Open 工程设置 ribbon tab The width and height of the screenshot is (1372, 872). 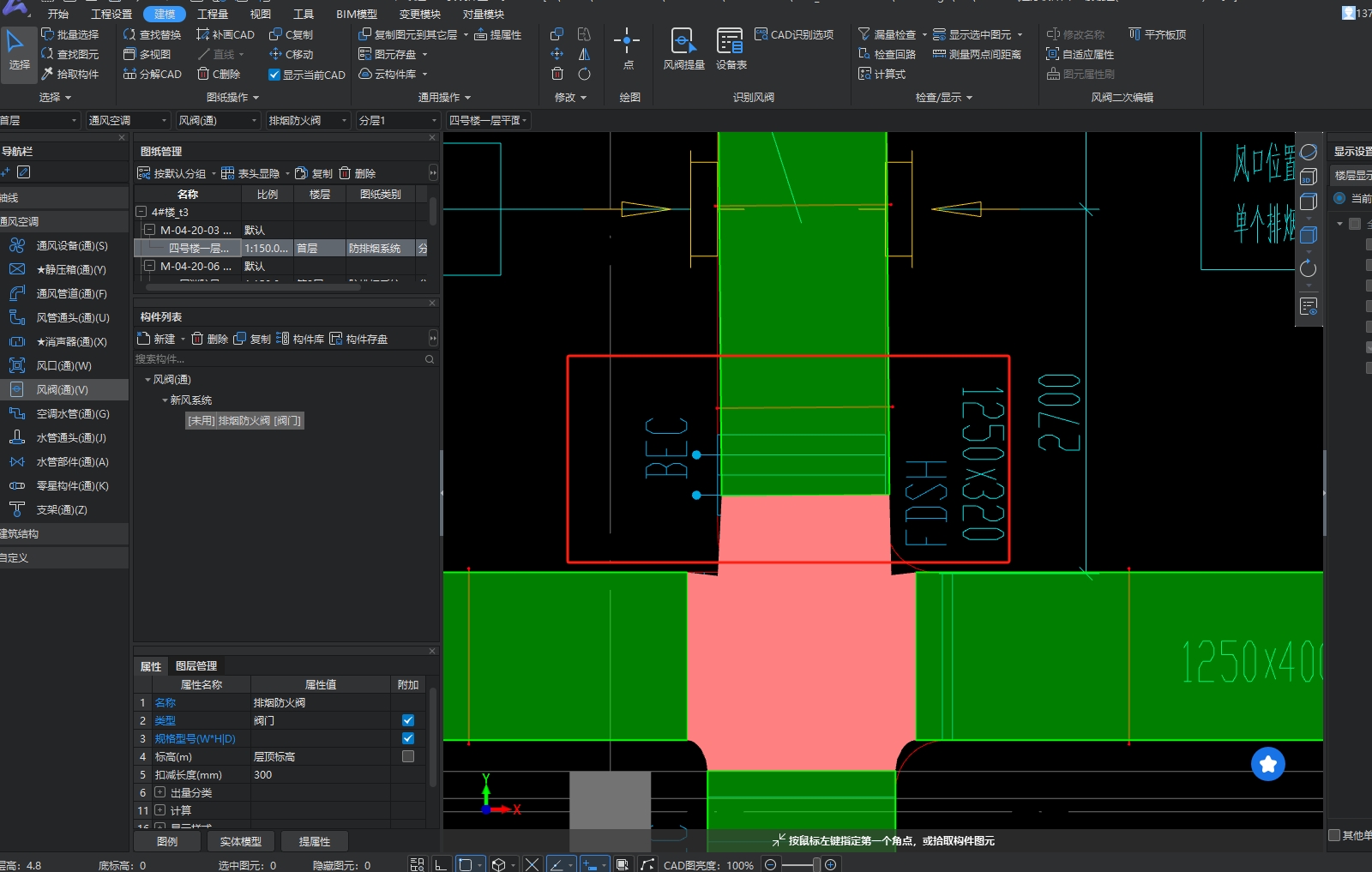[x=111, y=14]
